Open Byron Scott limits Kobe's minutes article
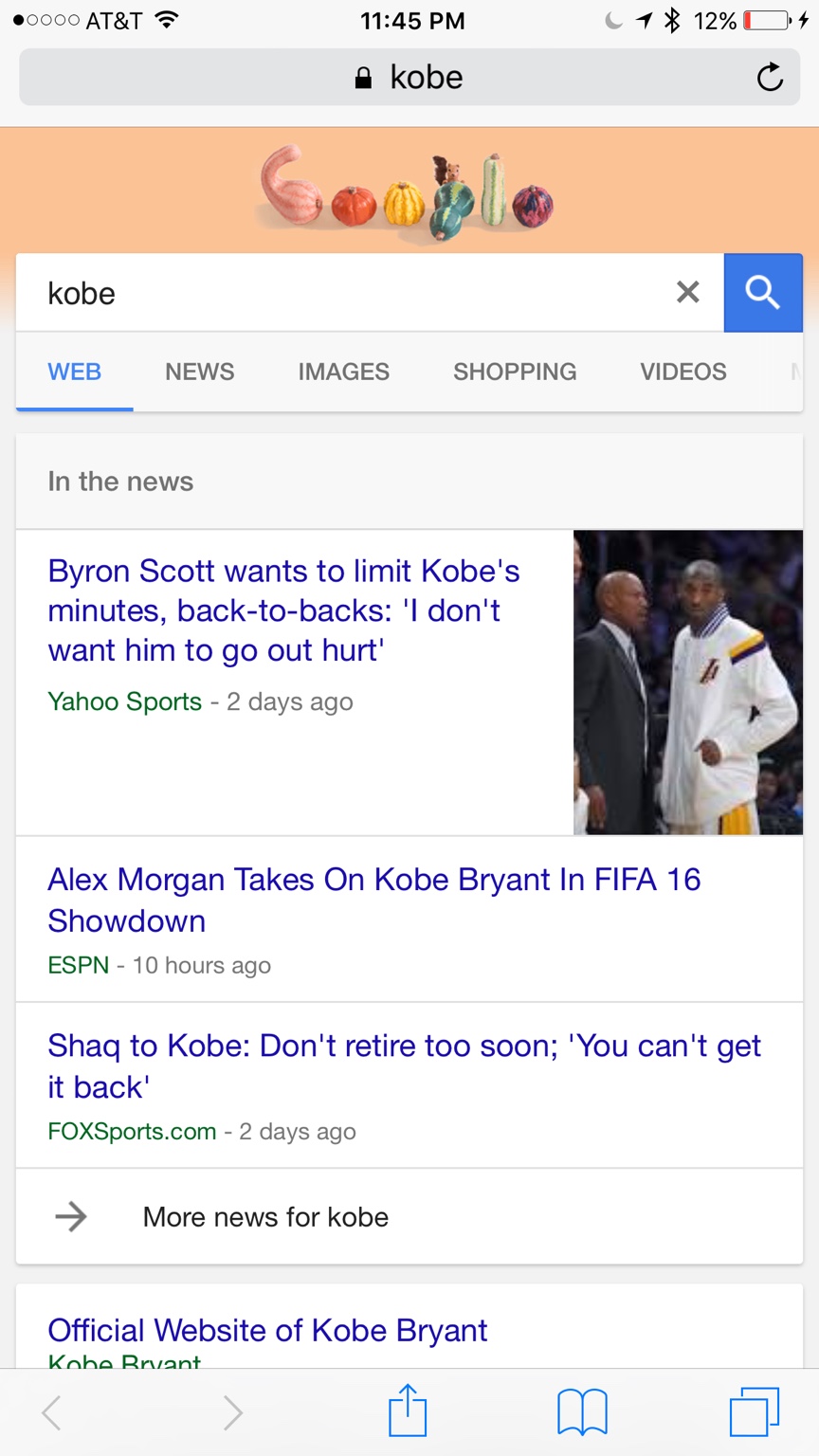 point(283,610)
